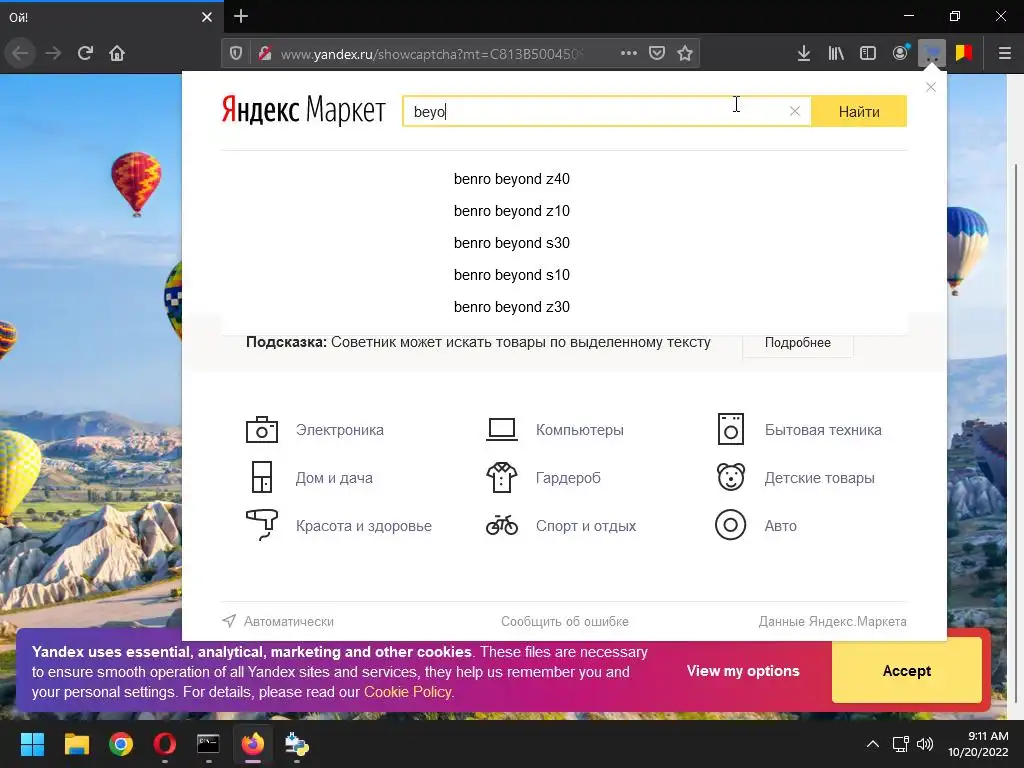Image resolution: width=1024 pixels, height=768 pixels.
Task: Open the Дом и дача category link
Action: (334, 478)
